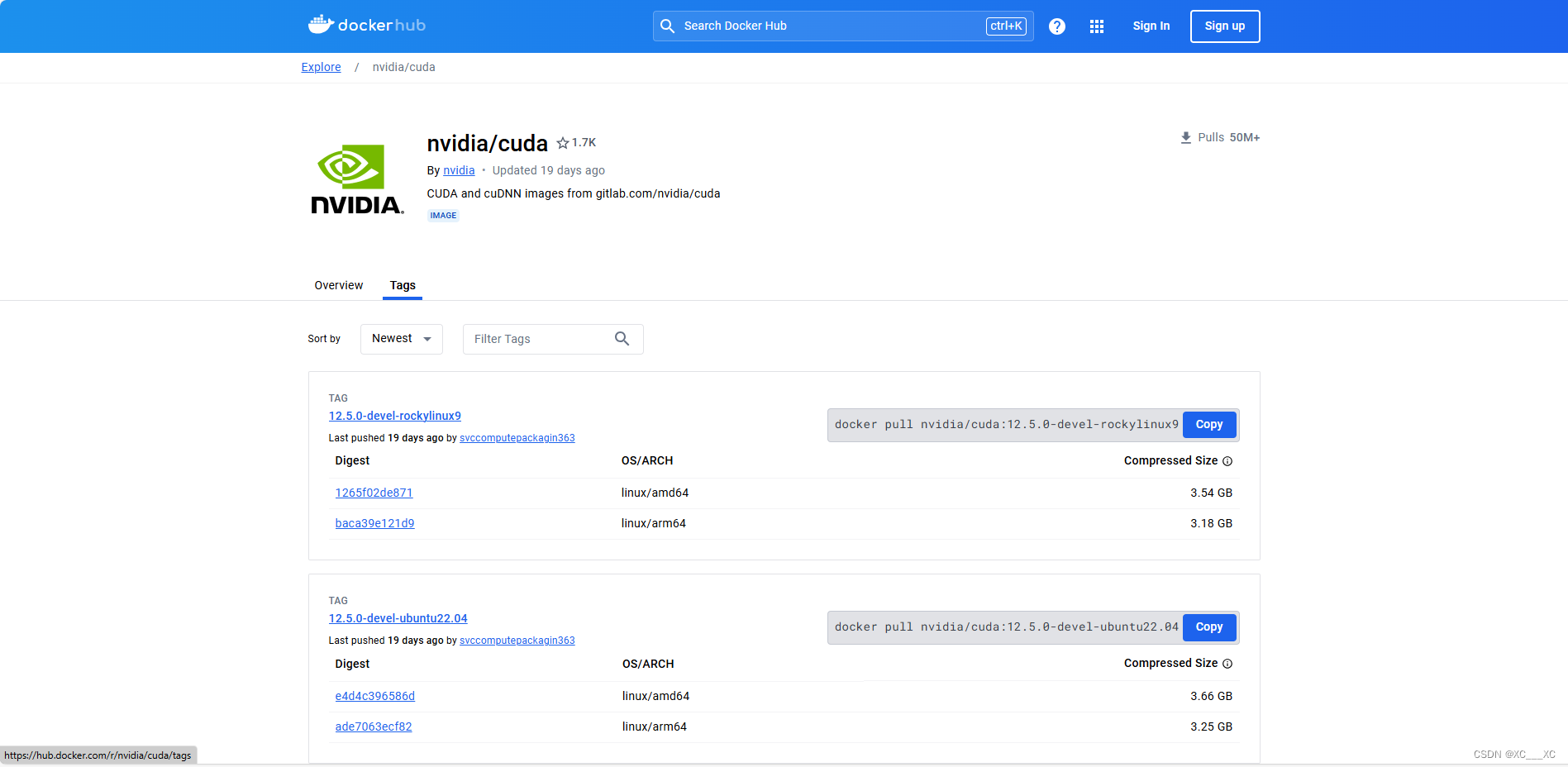Click the 3.18 GB size value

(1211, 523)
